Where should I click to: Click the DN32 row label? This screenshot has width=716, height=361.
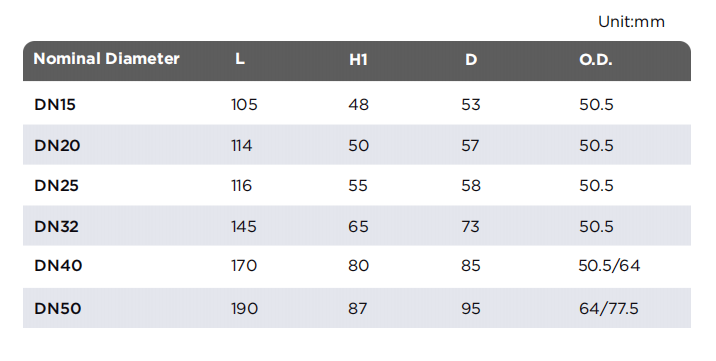[57, 226]
